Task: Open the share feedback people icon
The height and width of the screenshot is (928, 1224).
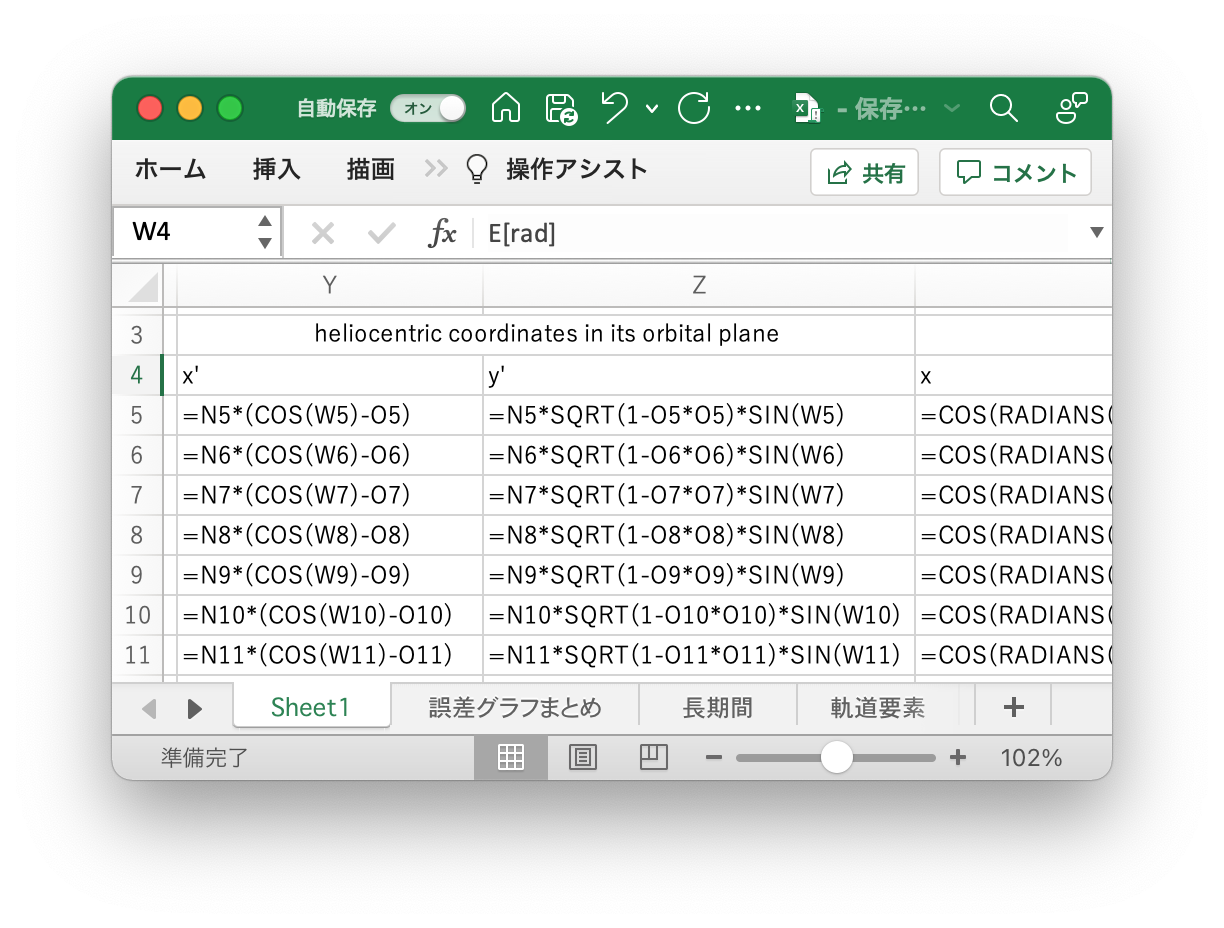Action: tap(1072, 108)
